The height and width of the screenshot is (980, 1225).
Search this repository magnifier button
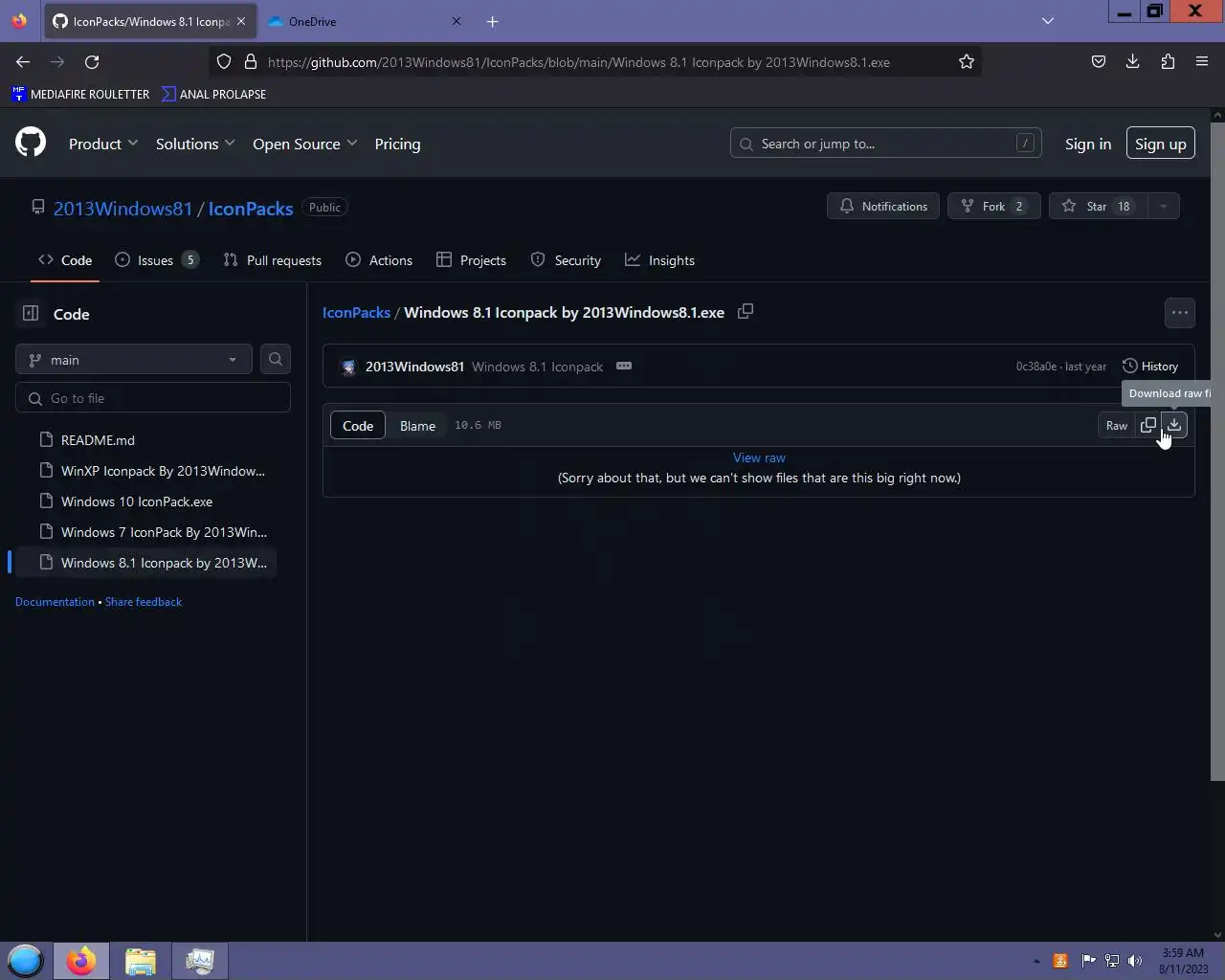[x=276, y=359]
